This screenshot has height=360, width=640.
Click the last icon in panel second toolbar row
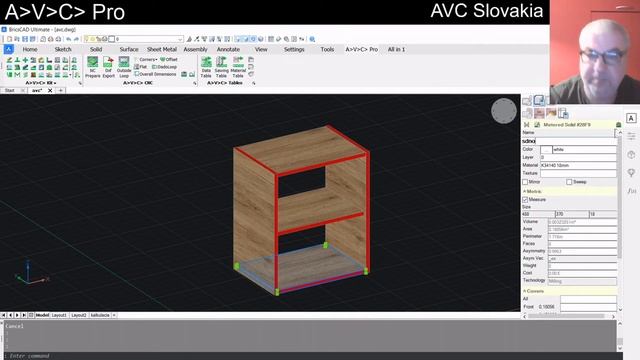pyautogui.click(x=563, y=113)
